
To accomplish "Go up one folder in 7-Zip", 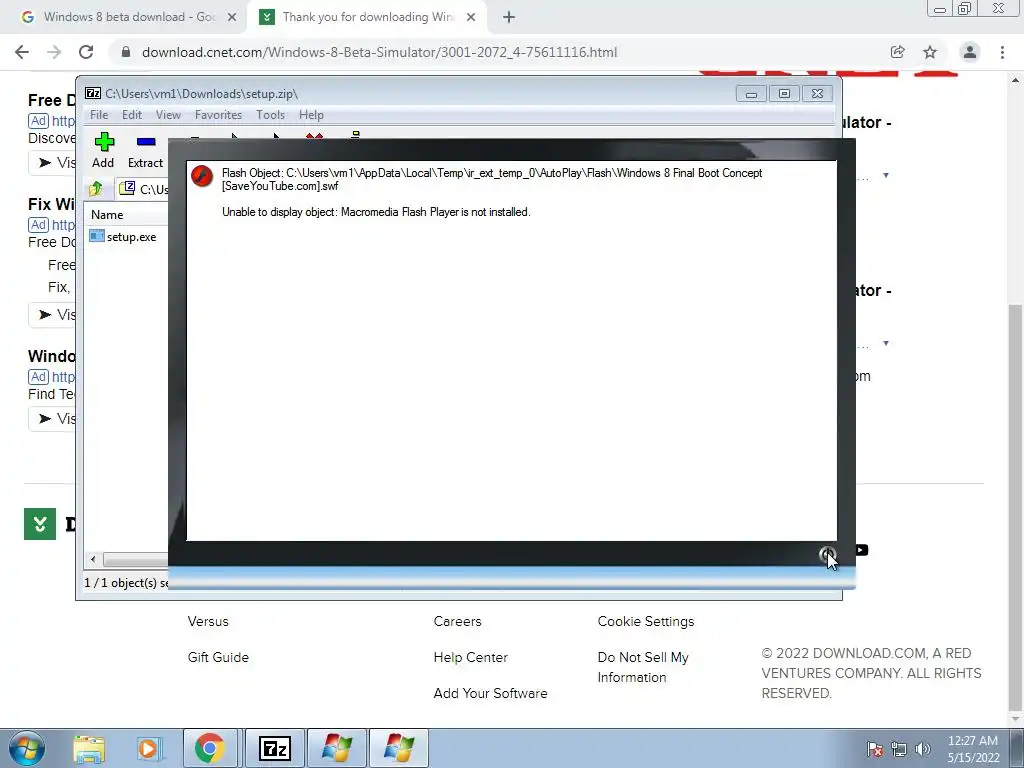I will point(95,189).
